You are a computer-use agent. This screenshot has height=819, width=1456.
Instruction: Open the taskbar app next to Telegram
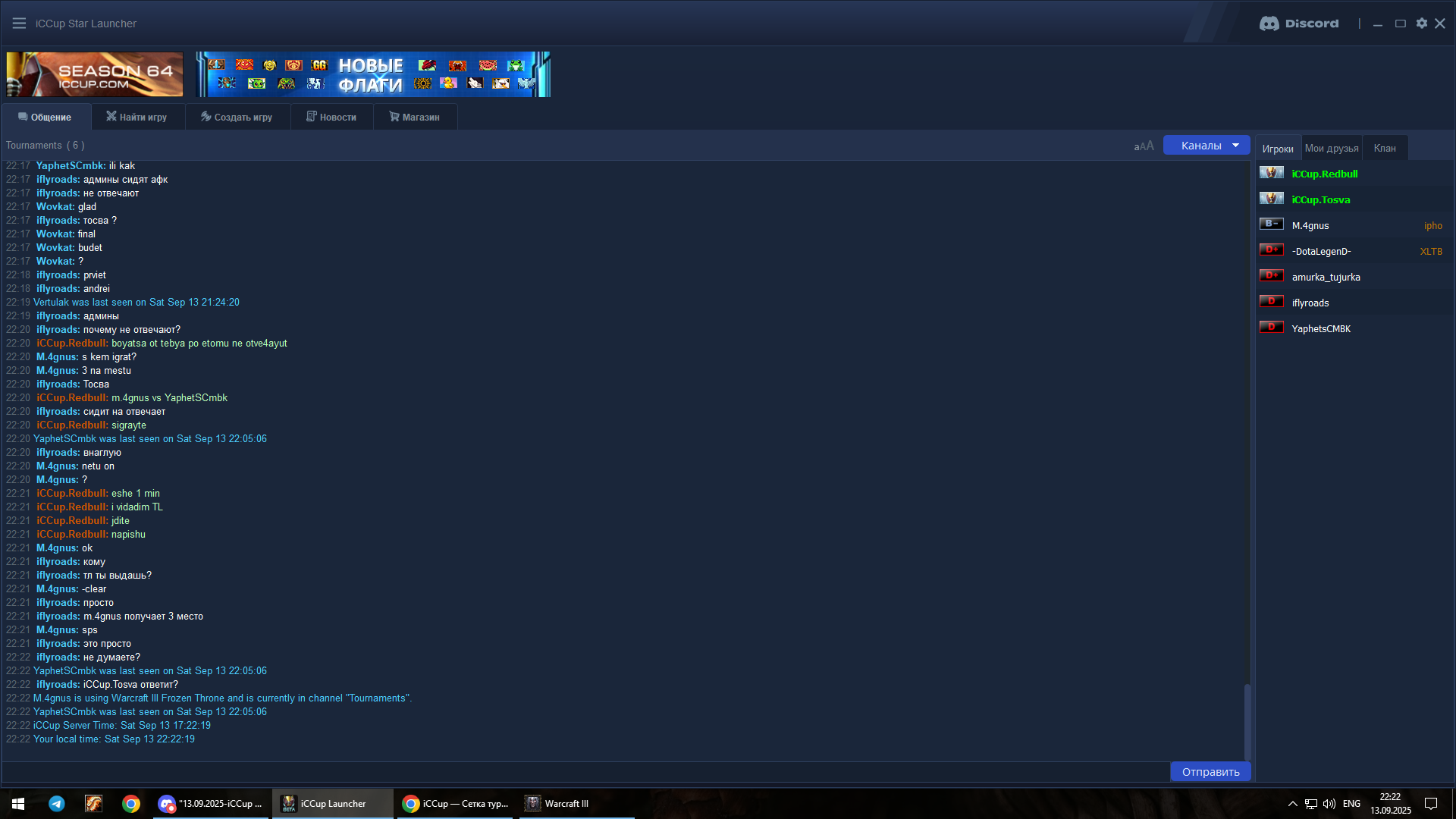94,804
